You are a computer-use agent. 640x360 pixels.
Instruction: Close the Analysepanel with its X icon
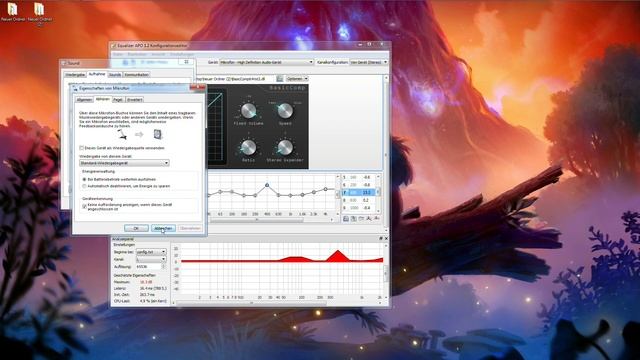pyautogui.click(x=386, y=238)
